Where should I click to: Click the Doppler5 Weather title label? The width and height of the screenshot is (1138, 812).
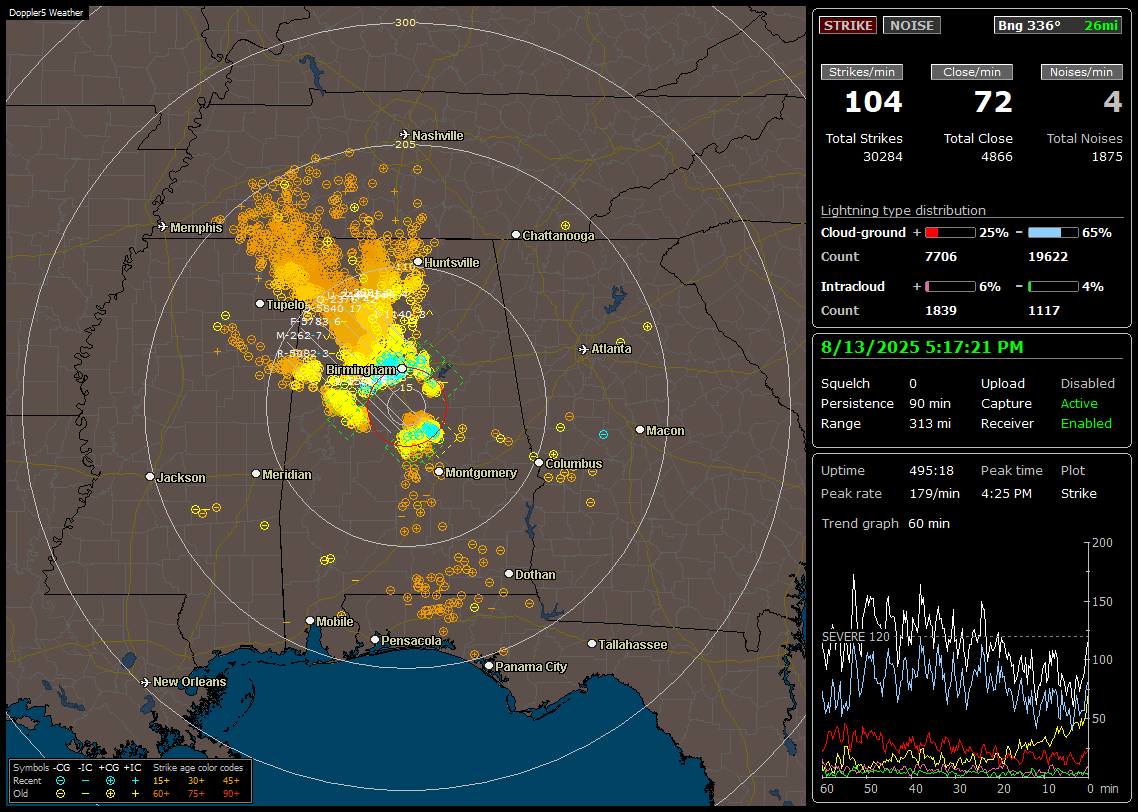[46, 12]
